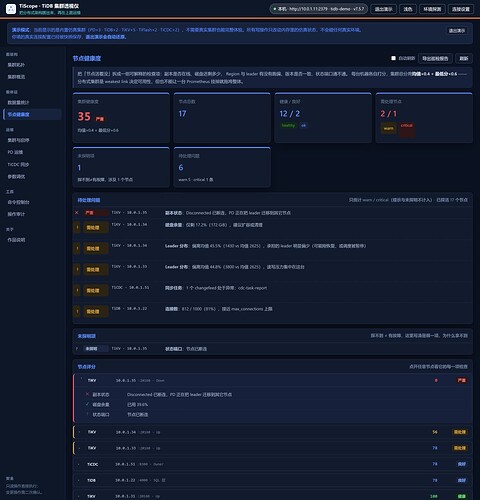Click the red X beside the replica status check detail
This screenshot has height=500, width=480.
[x=87, y=394]
